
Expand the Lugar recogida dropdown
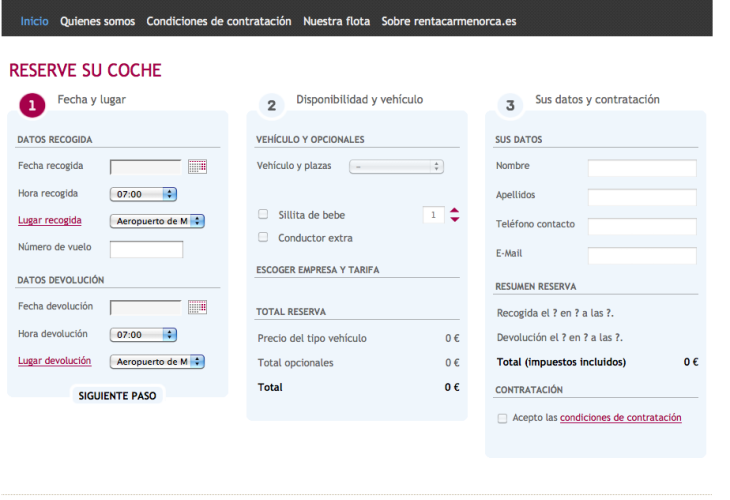[157, 221]
